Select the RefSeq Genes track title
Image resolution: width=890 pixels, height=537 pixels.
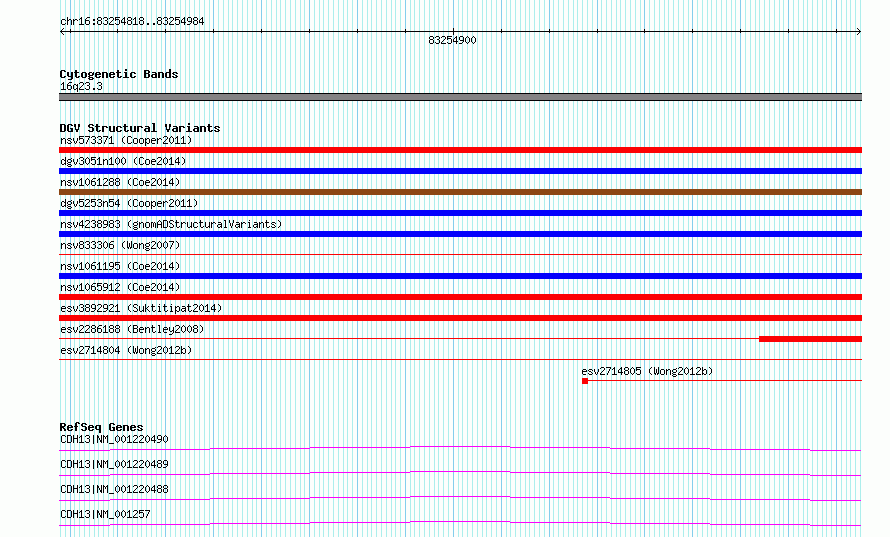point(101,427)
